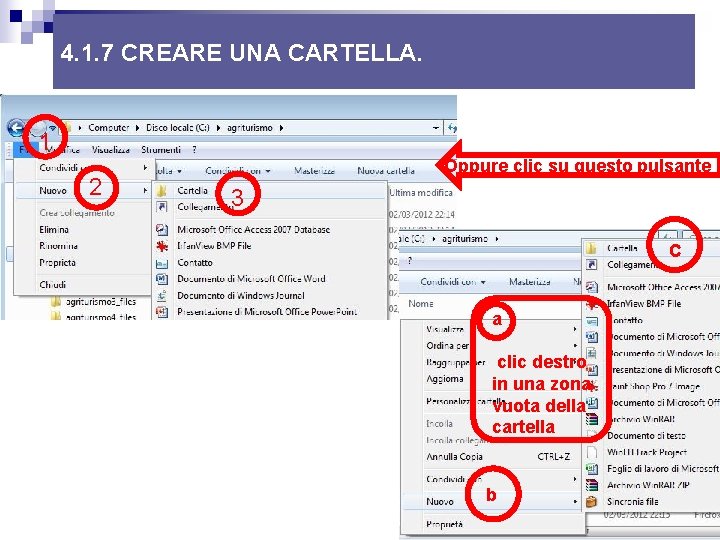Open Condividi con dropdown in lower window toolbar
The height and width of the screenshot is (540, 720).
point(453,282)
